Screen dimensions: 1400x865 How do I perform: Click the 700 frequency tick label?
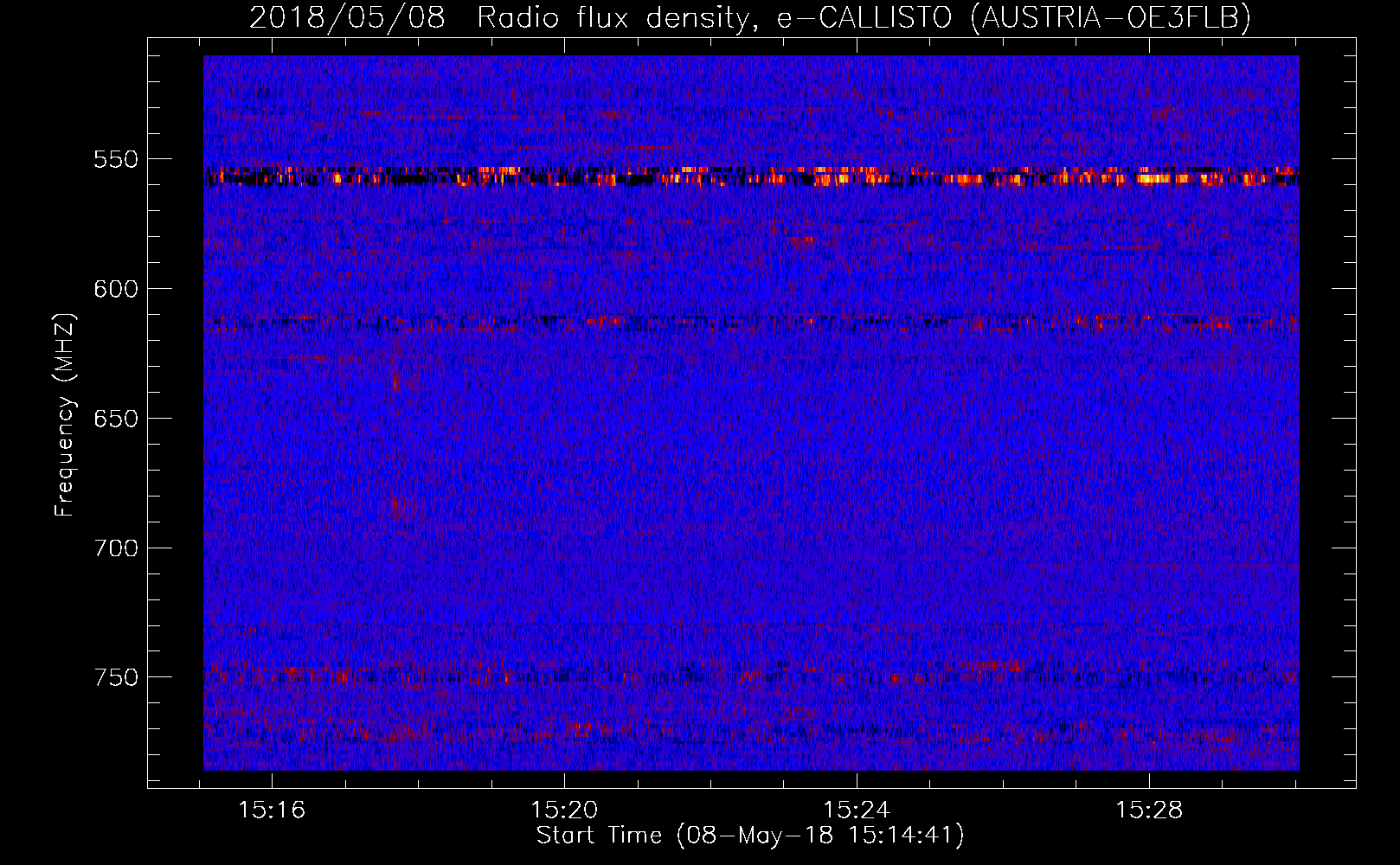tap(116, 548)
